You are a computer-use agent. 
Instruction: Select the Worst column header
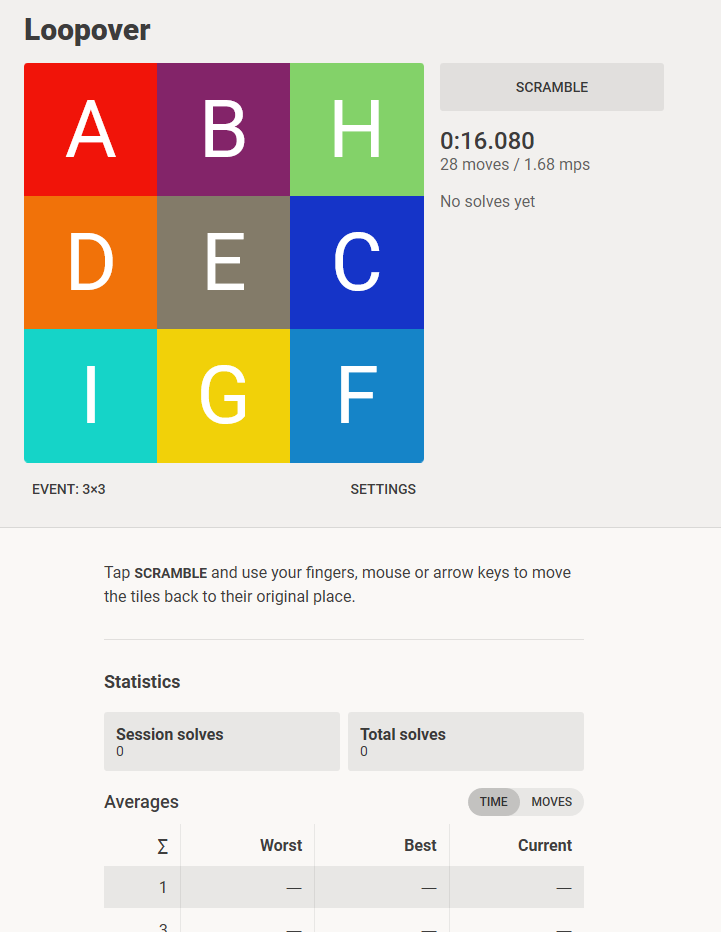click(x=281, y=845)
